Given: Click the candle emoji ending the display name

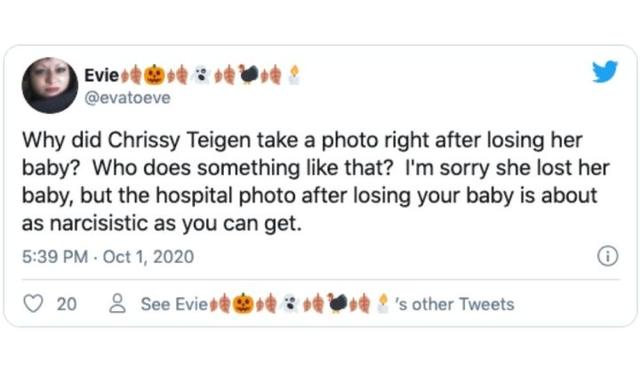Looking at the screenshot, I should tap(294, 75).
